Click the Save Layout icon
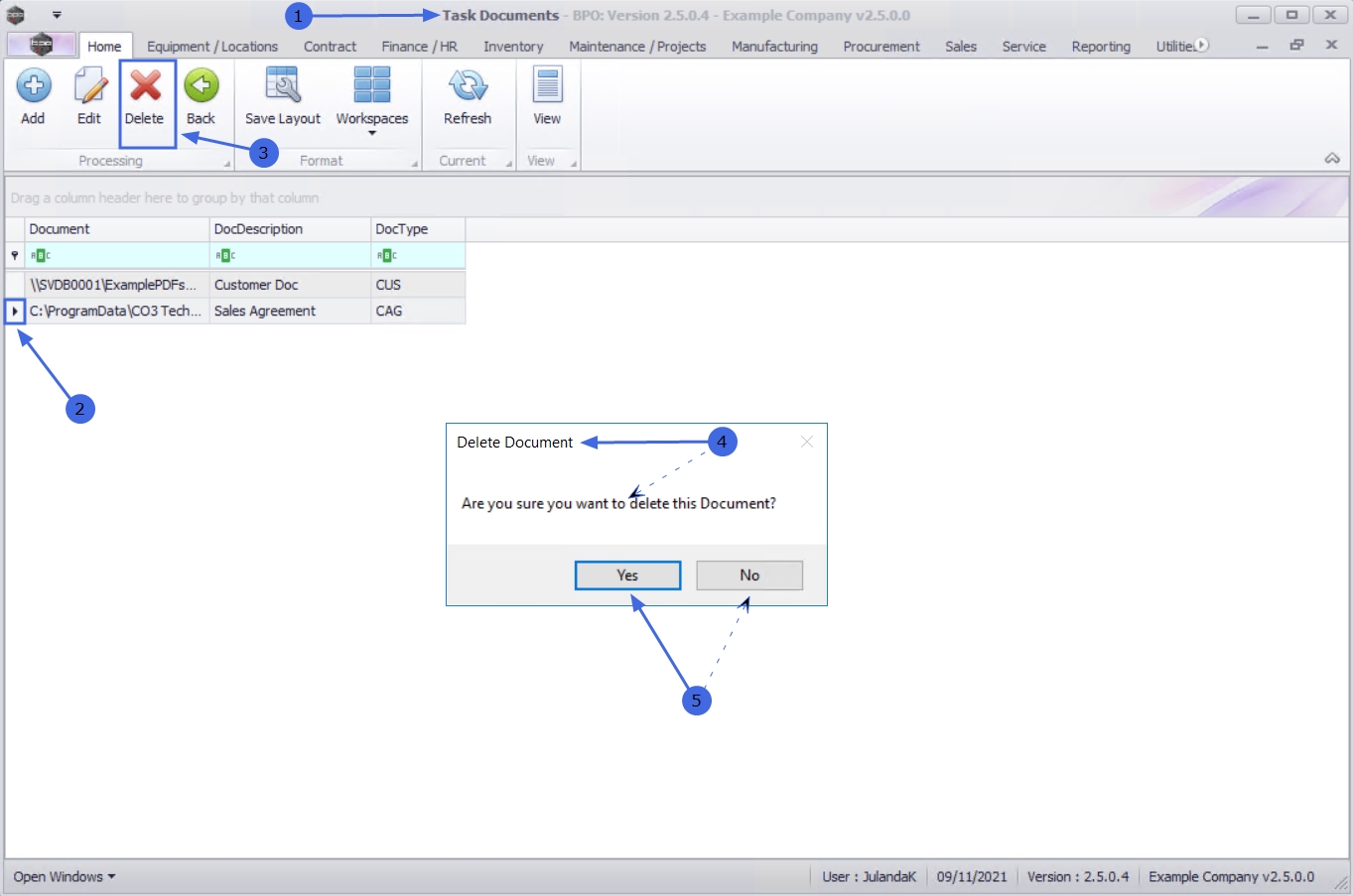This screenshot has width=1353, height=896. 283,85
